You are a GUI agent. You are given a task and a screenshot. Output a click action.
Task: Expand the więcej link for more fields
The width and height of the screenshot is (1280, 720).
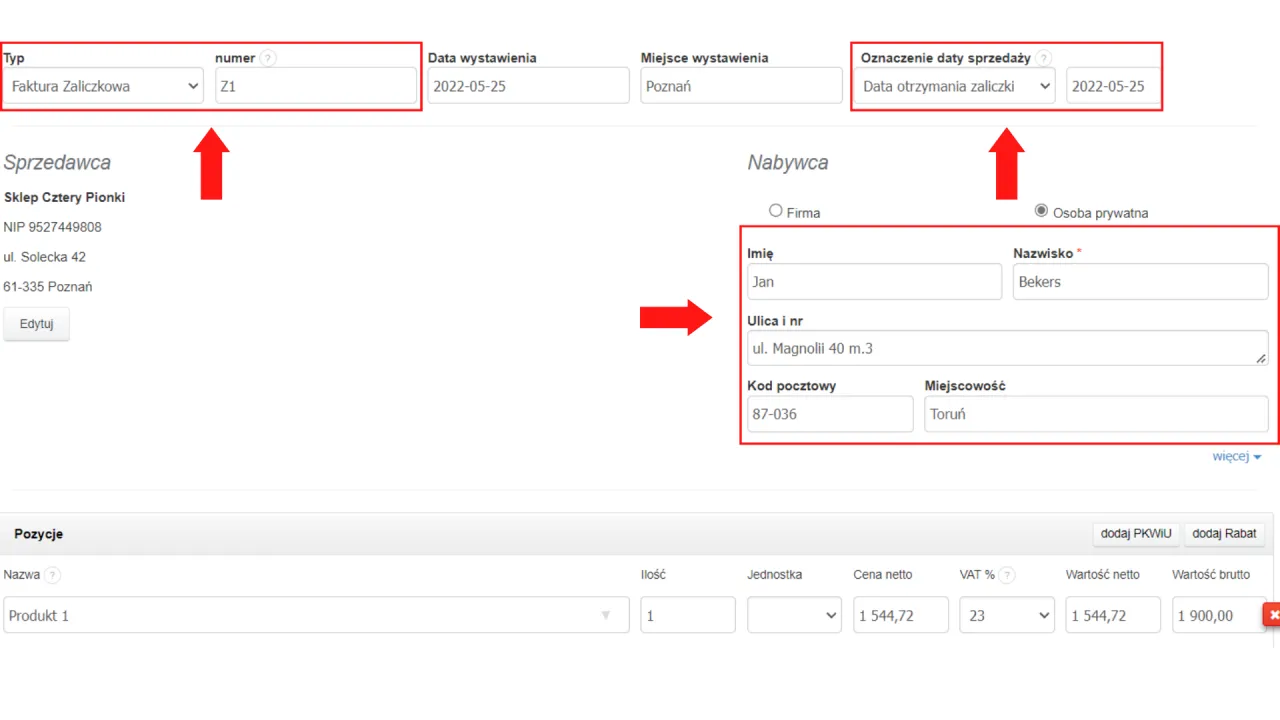click(1237, 457)
